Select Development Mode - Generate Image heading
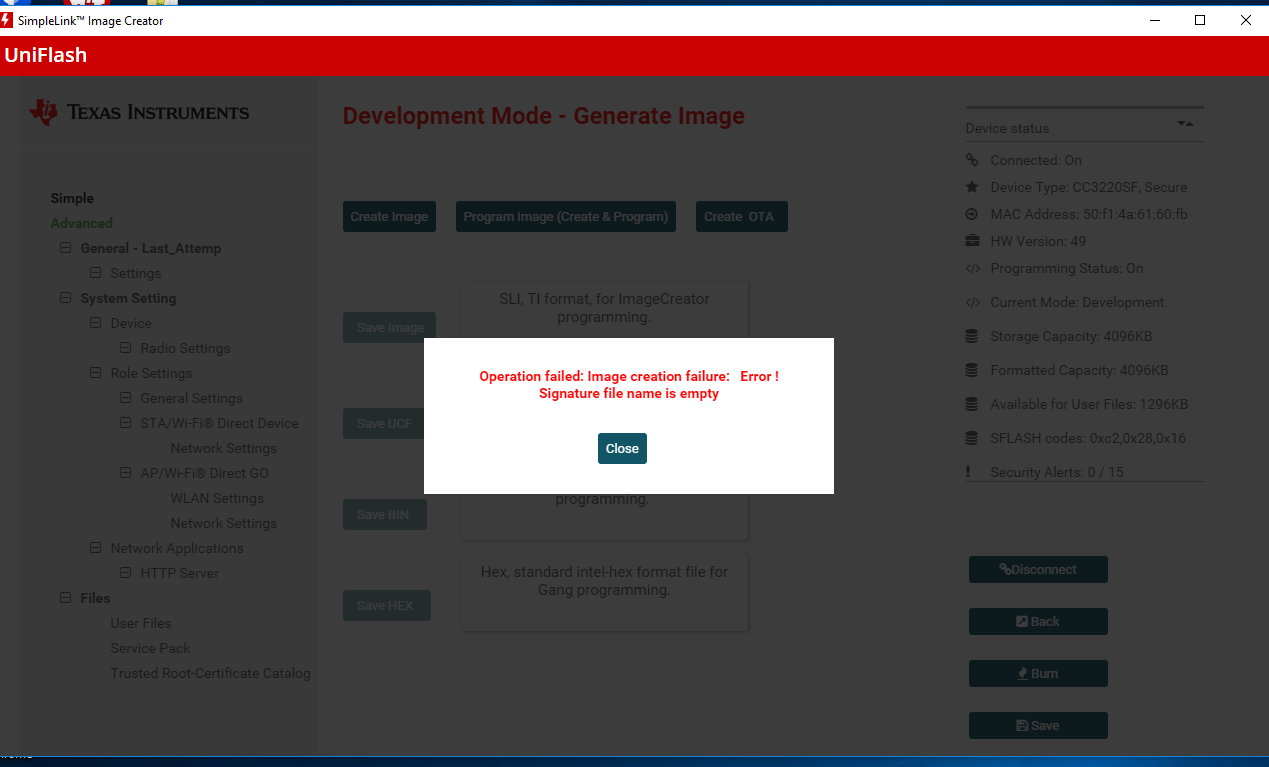Image resolution: width=1269 pixels, height=767 pixels. click(544, 116)
